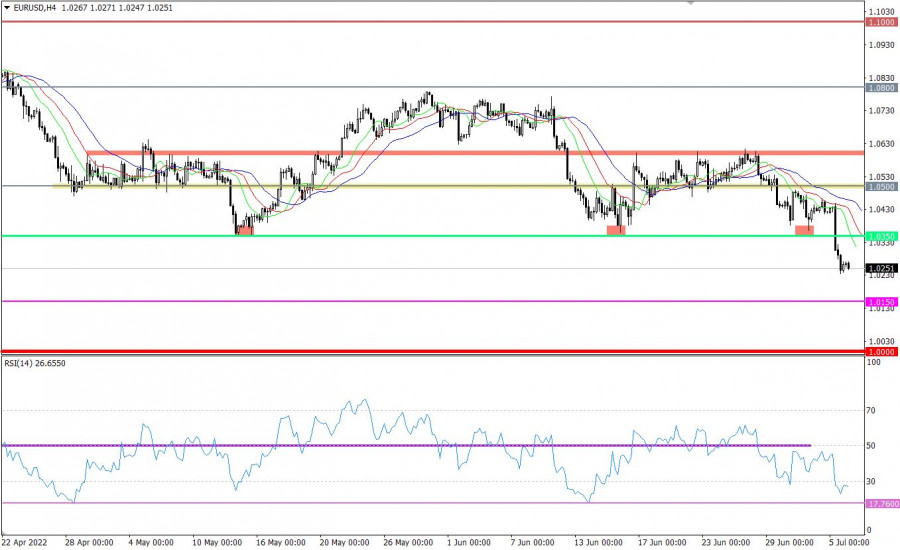Screen dimensions: 900x550
Task: Click the red 1.0000 parity level label
Action: tap(880, 351)
